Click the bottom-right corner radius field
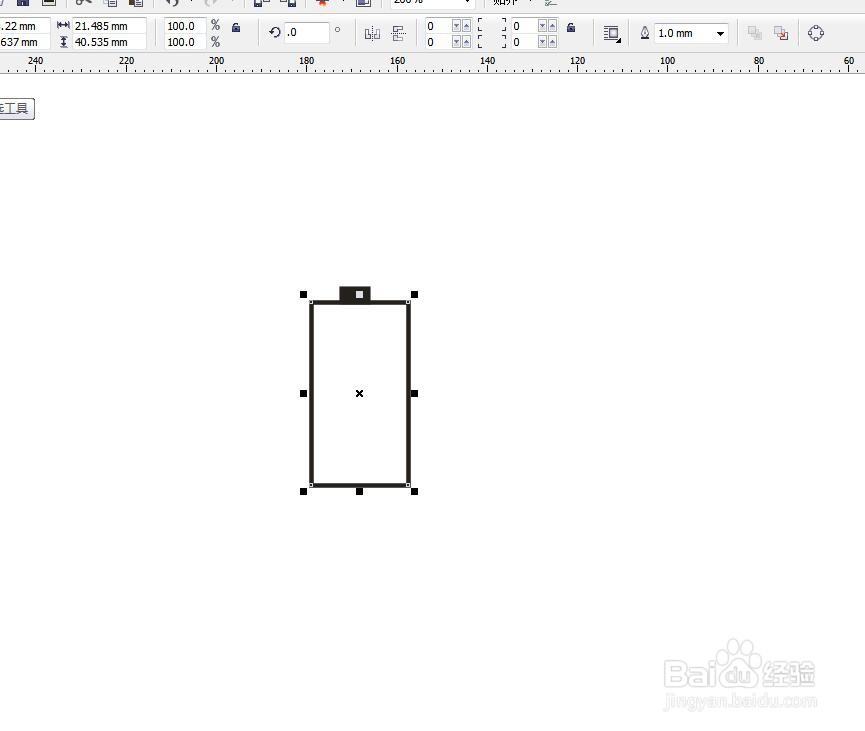Screen dimensions: 865x731 [524, 42]
